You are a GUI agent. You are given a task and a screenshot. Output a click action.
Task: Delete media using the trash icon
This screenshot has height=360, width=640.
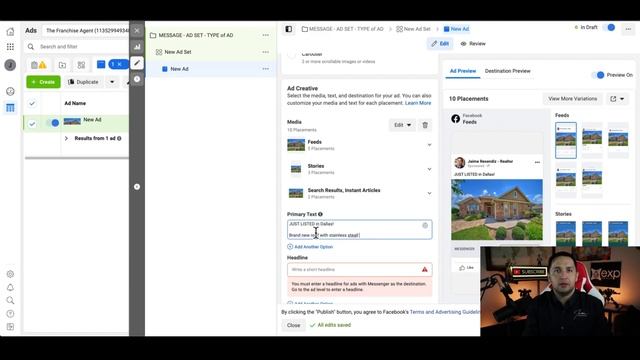coord(425,125)
